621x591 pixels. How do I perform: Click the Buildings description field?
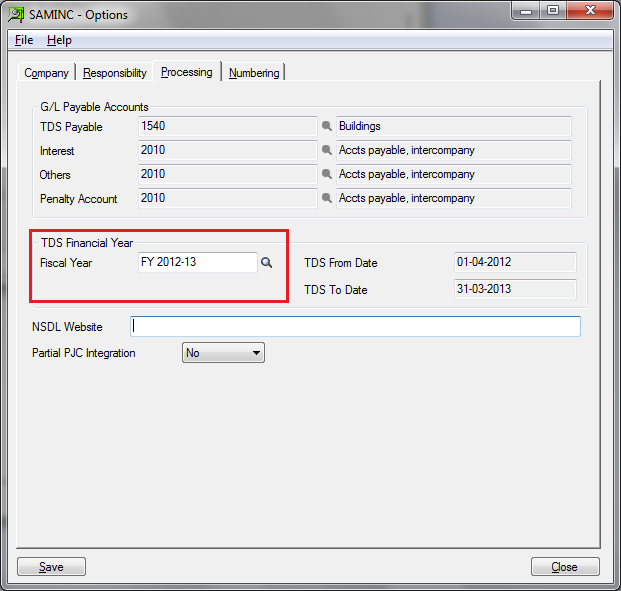pos(454,126)
